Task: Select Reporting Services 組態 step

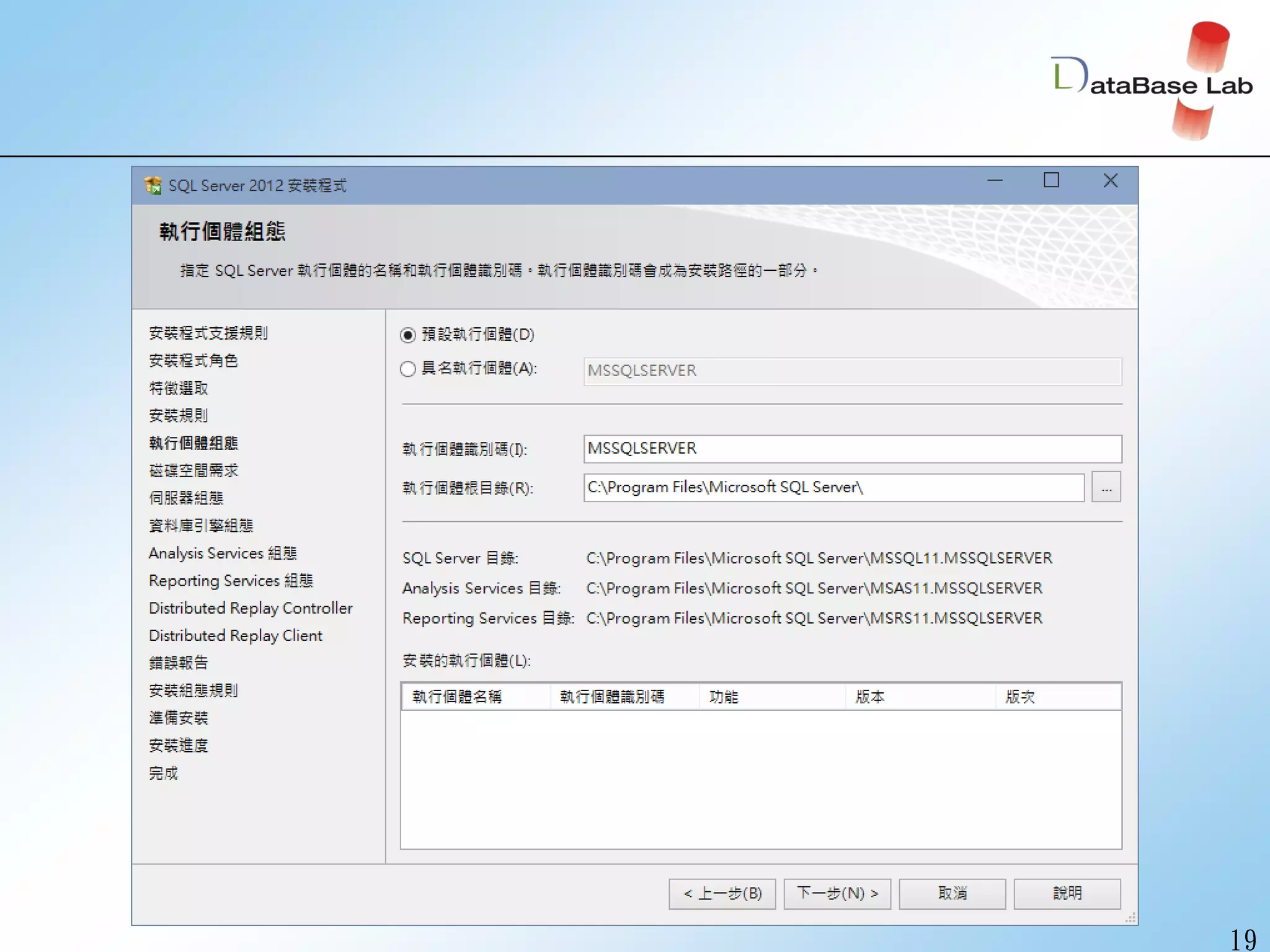Action: tap(231, 581)
